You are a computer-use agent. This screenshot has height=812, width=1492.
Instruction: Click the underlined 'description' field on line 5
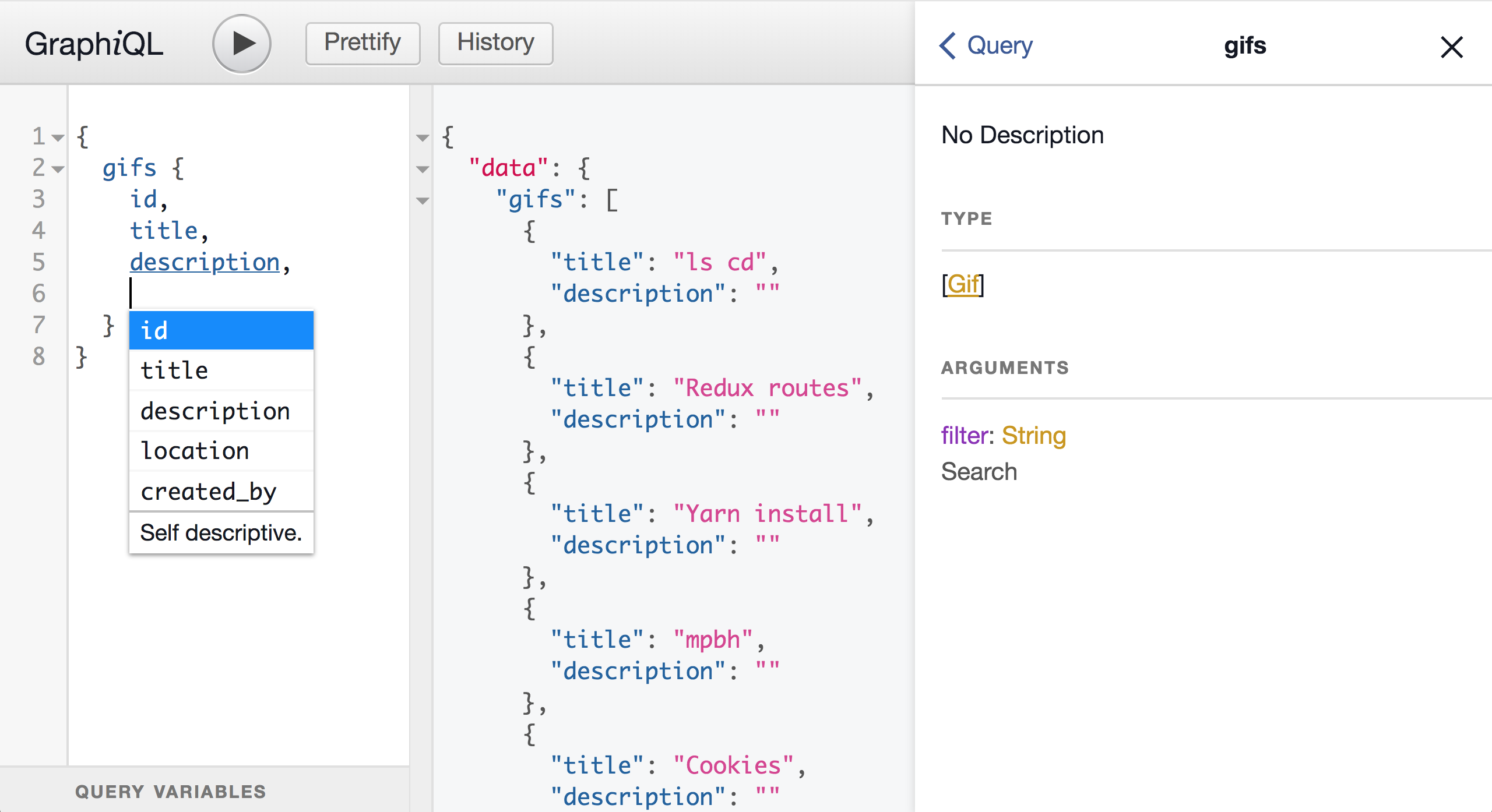pyautogui.click(x=205, y=262)
